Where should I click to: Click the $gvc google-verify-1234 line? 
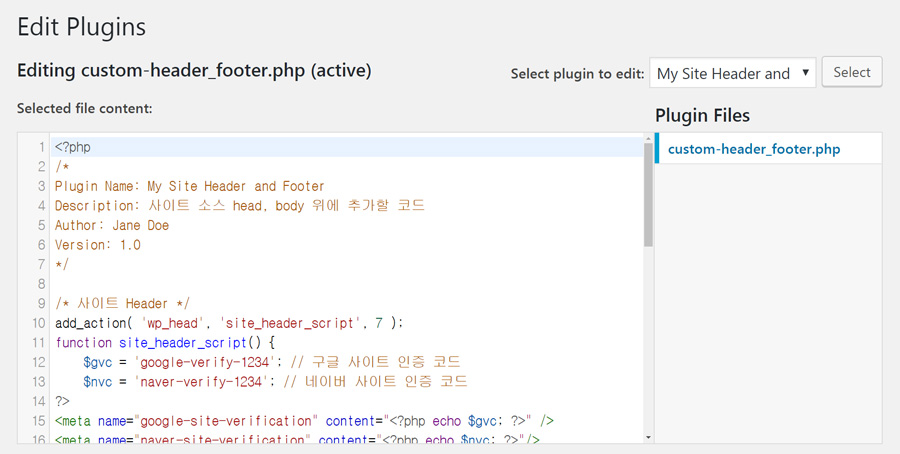point(271,362)
